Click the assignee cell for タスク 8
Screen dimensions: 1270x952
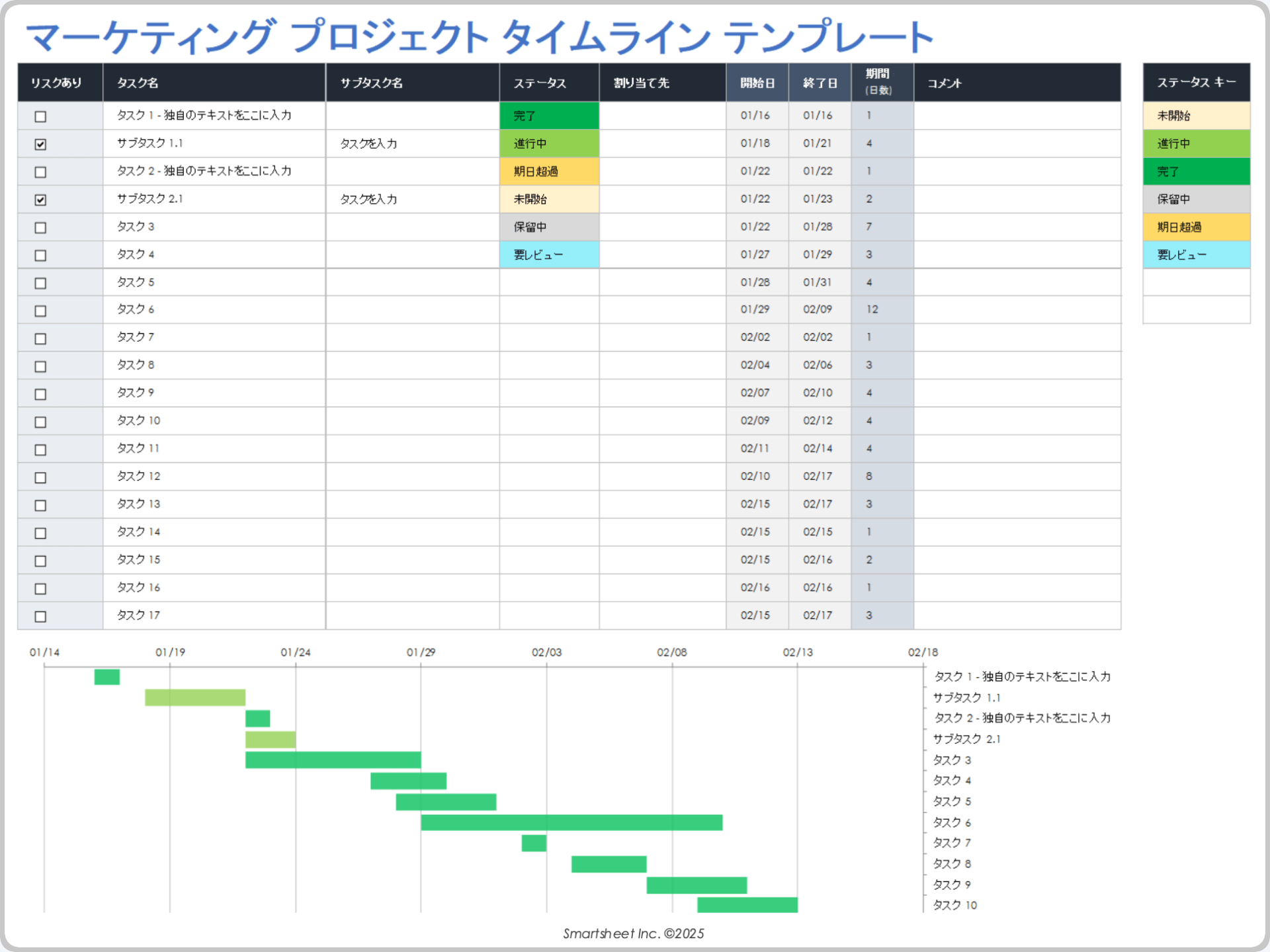pyautogui.click(x=663, y=365)
